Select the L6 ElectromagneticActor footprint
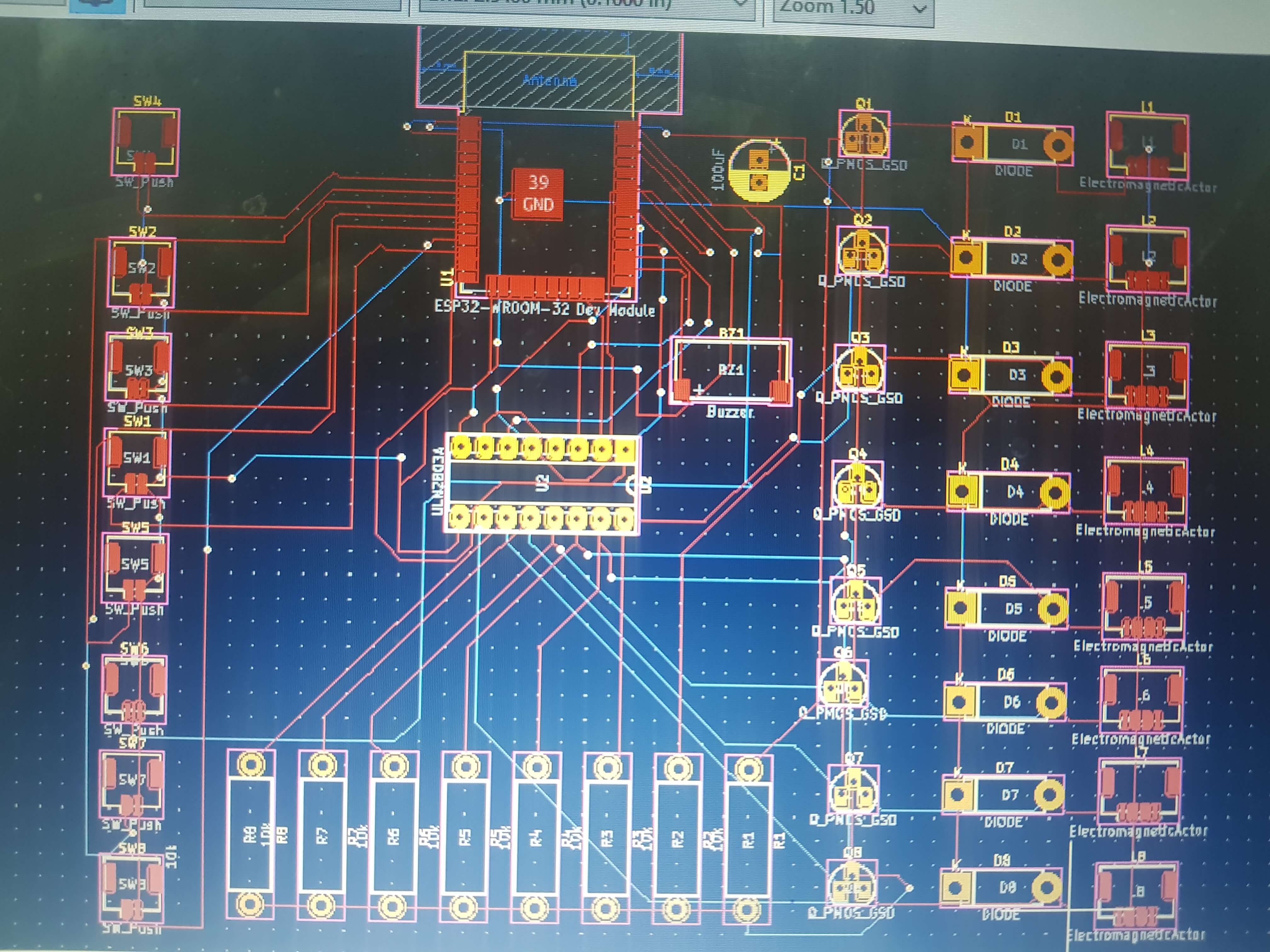1270x952 pixels. [1142, 699]
